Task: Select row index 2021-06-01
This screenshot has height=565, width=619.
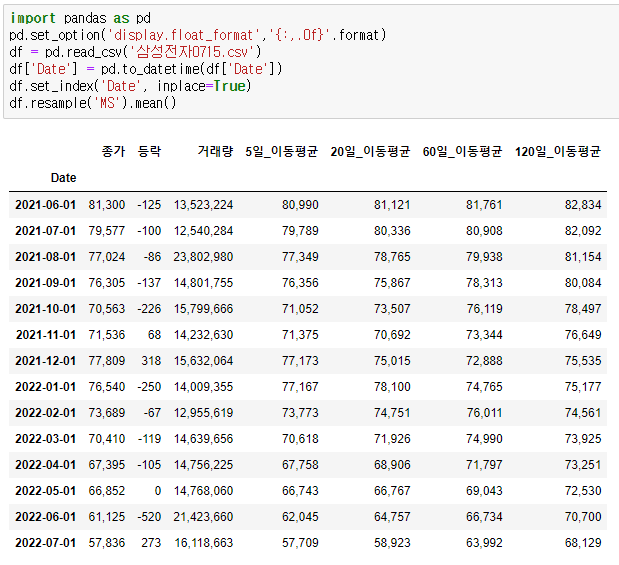Action: 45,205
